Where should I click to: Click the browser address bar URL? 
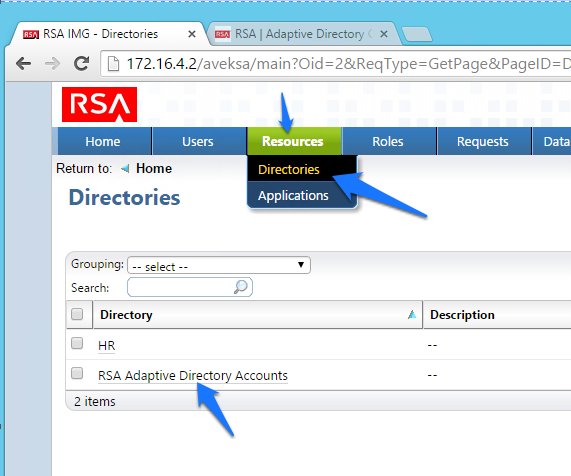click(x=335, y=64)
